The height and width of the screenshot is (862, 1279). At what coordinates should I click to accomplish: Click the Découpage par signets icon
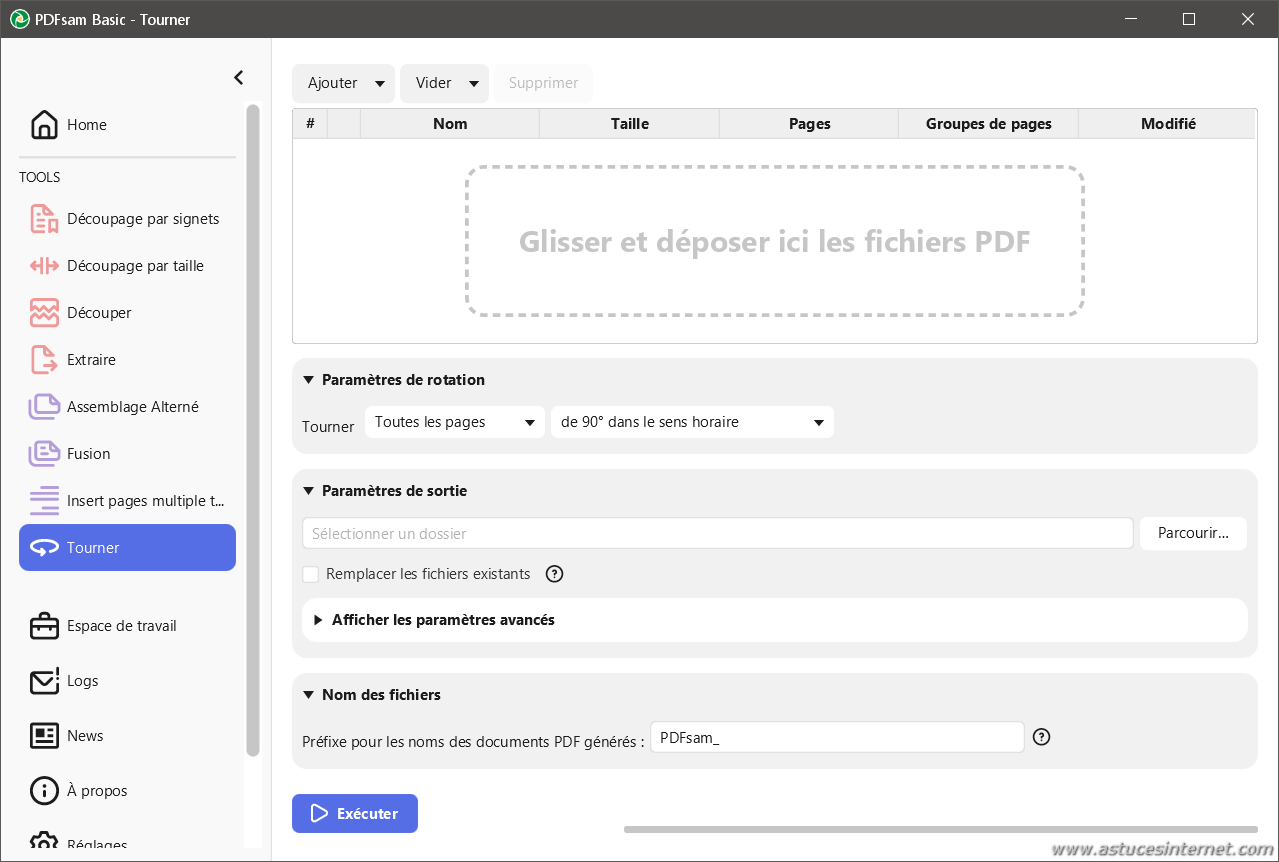(44, 219)
